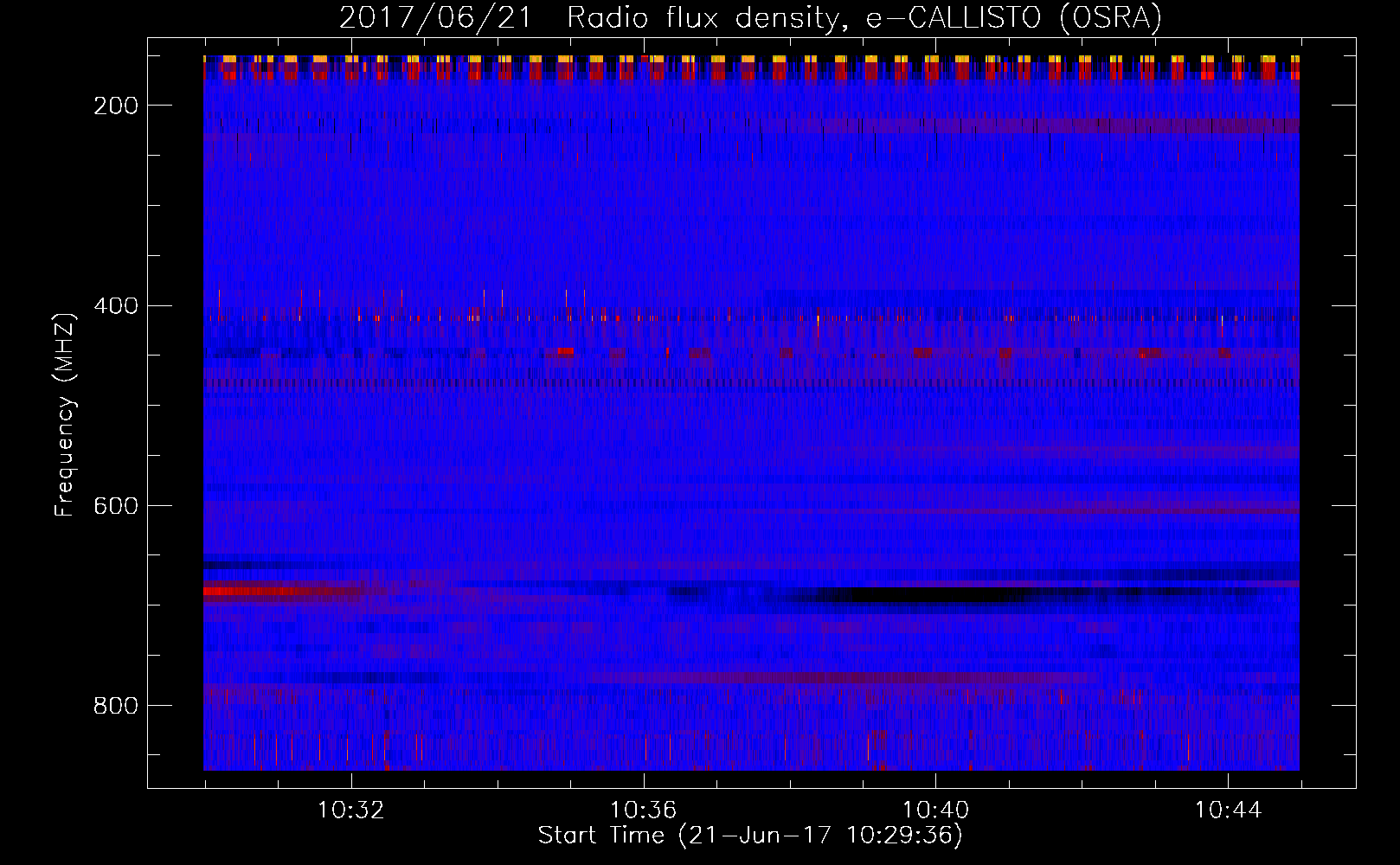Click the 400 frequency tick label
The image size is (1400, 865).
pos(116,306)
